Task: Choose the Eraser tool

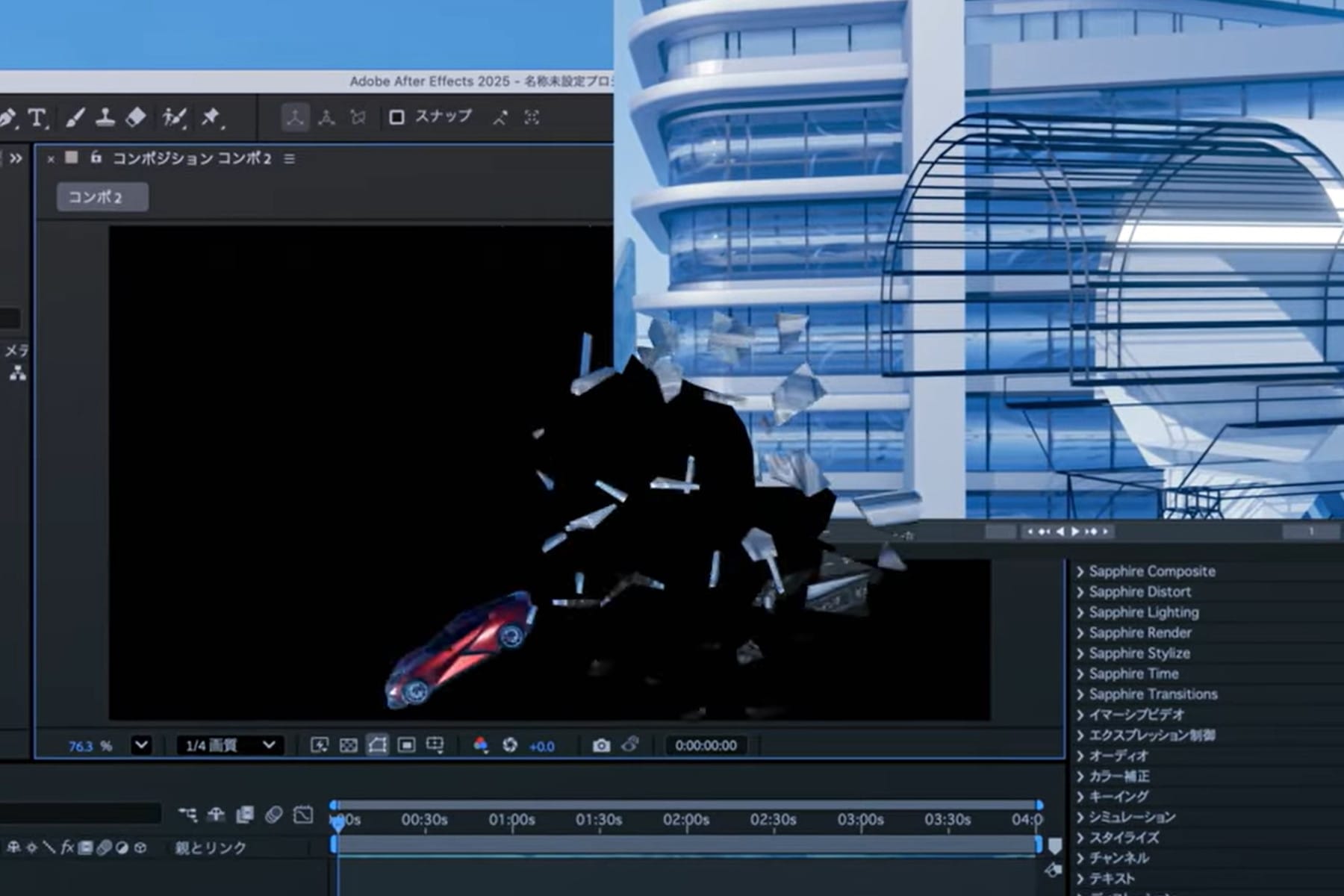Action: point(137,117)
